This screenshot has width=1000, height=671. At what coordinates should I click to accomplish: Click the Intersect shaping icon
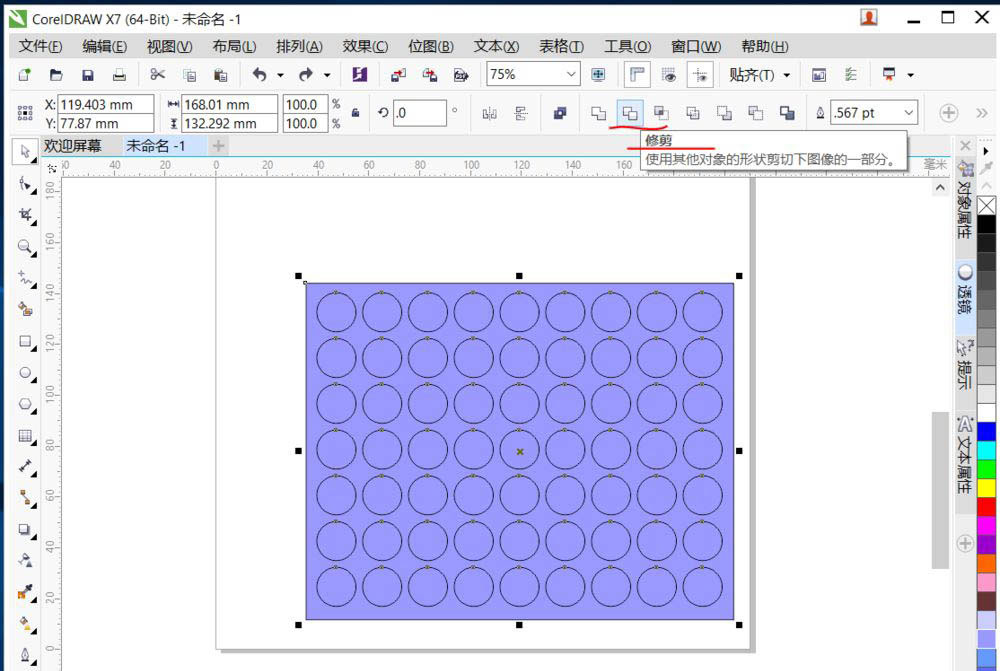coord(661,113)
